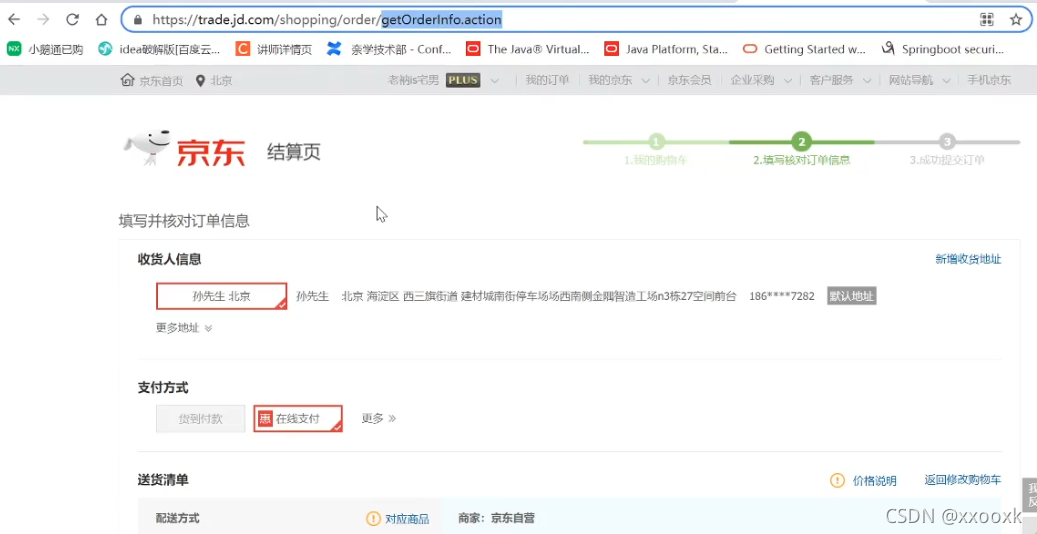Open the Springboot security bookmark
The width and height of the screenshot is (1037, 534).
[x=943, y=49]
